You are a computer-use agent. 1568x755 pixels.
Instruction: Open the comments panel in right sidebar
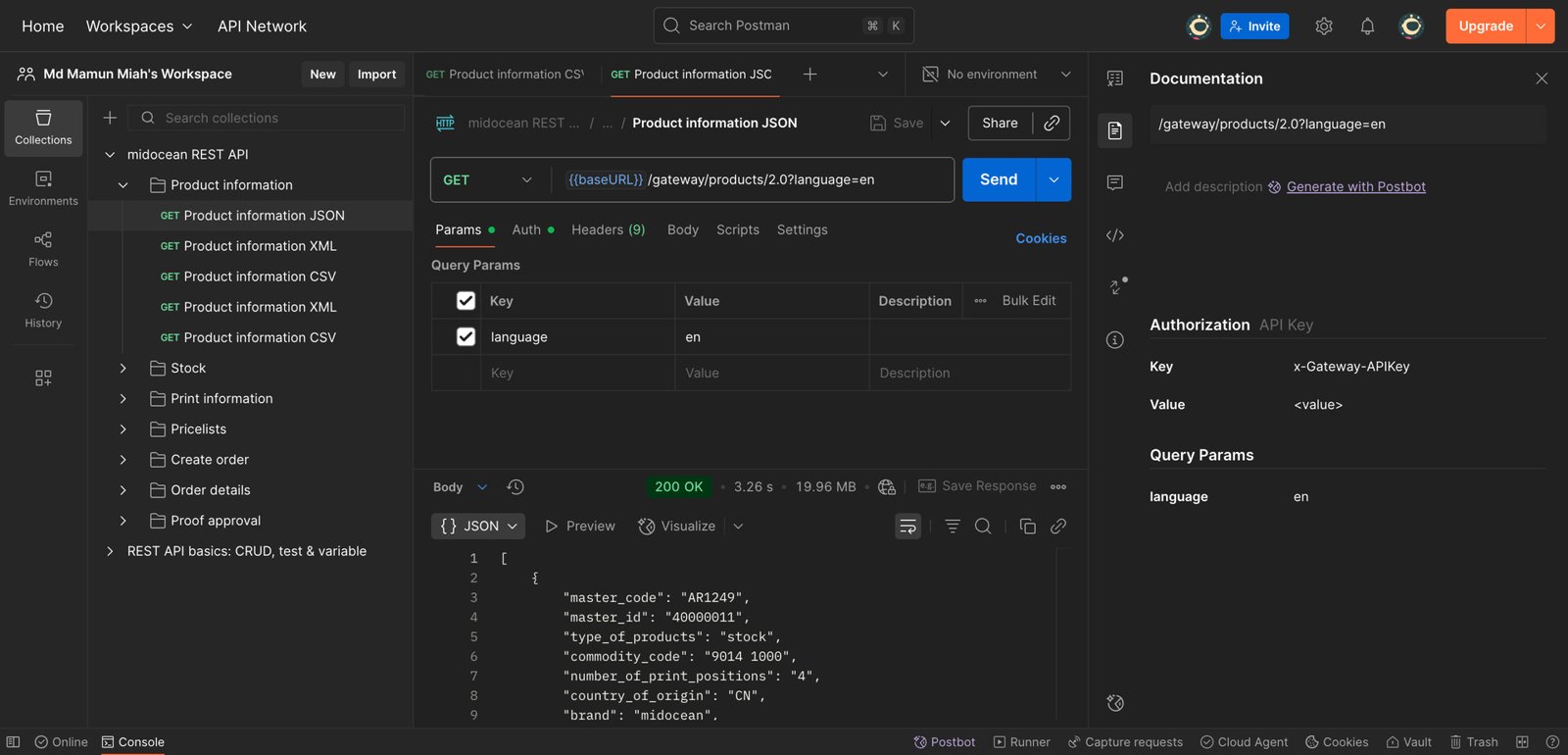[x=1114, y=183]
